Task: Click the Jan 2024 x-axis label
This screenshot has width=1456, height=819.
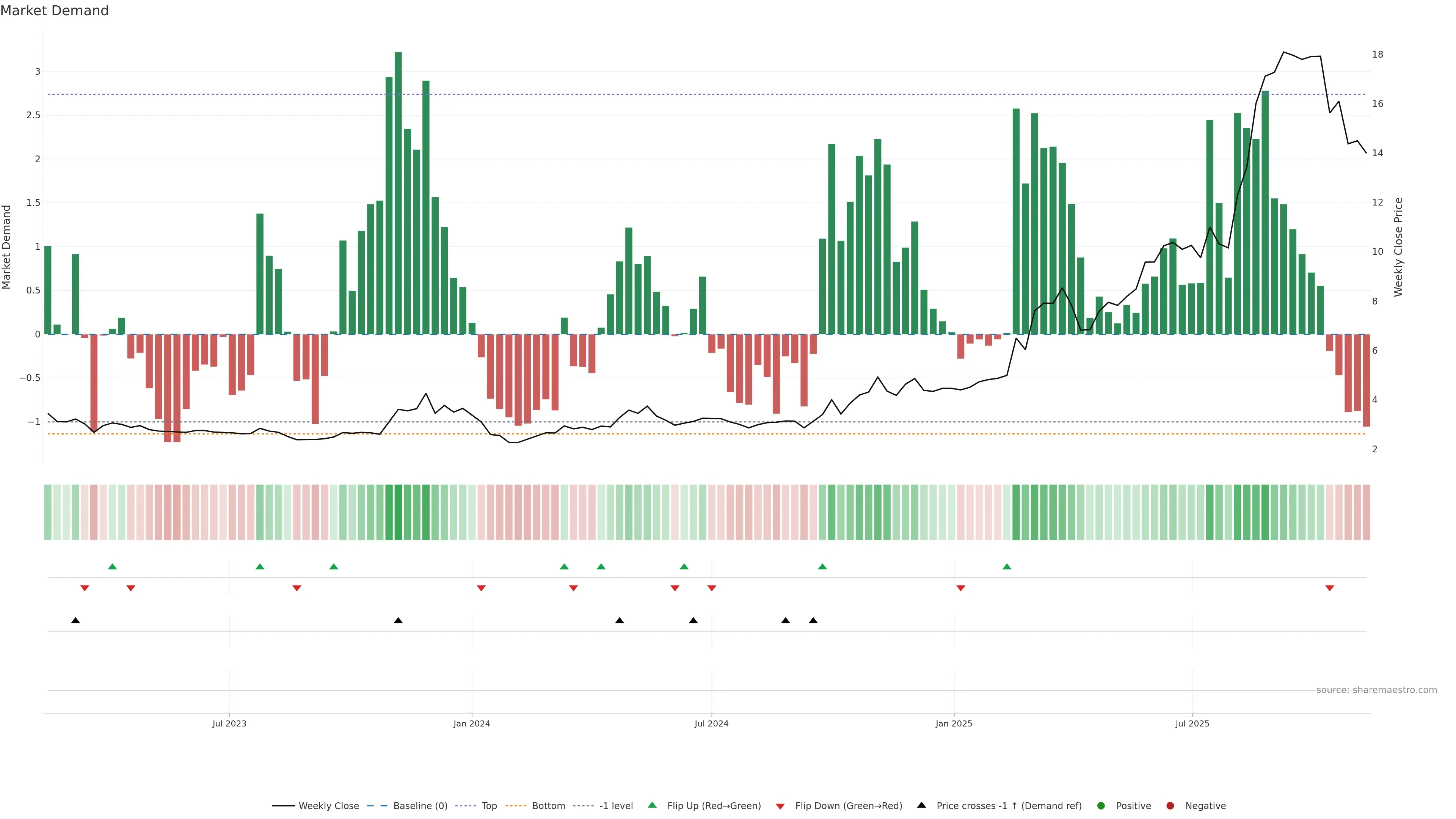Action: tap(471, 723)
